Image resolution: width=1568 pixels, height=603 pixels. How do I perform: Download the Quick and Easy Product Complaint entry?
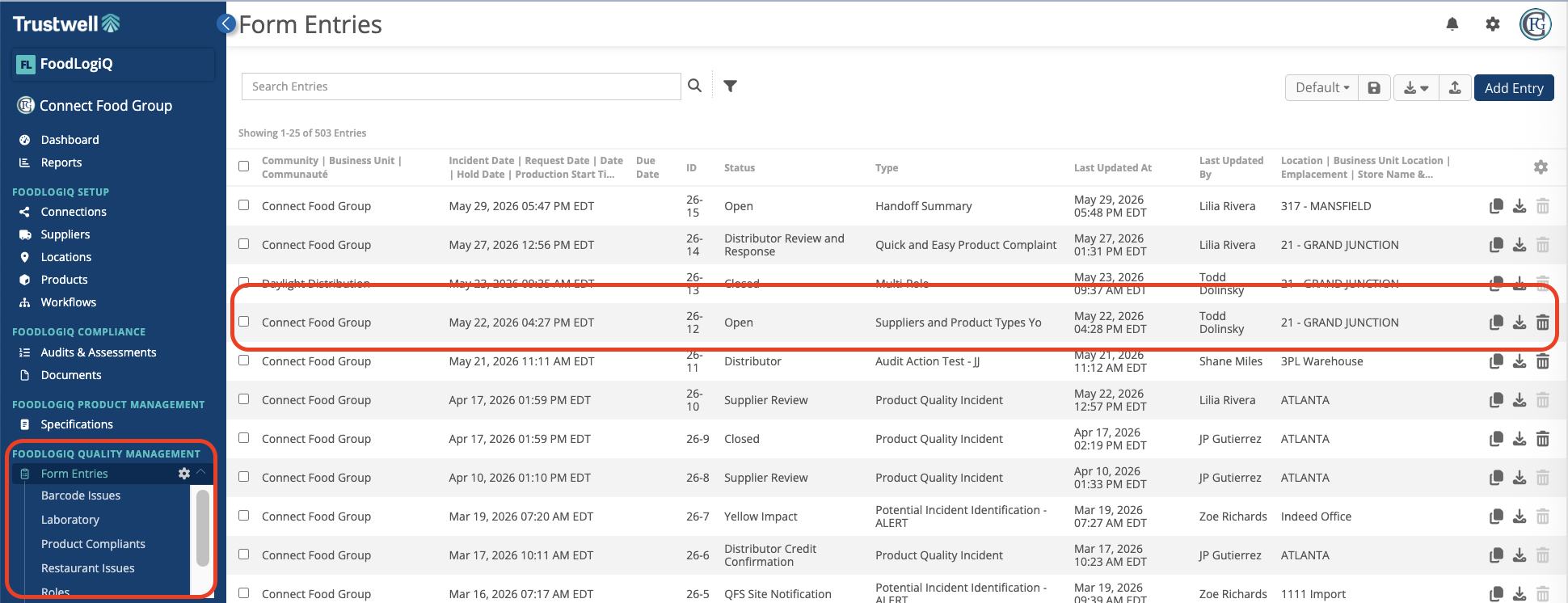pyautogui.click(x=1520, y=245)
